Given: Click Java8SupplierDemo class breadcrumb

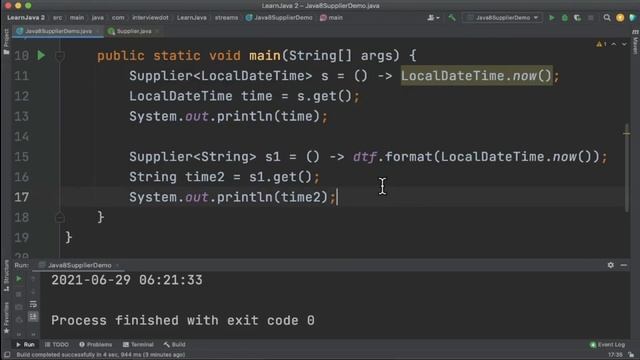Looking at the screenshot, I should [x=279, y=18].
